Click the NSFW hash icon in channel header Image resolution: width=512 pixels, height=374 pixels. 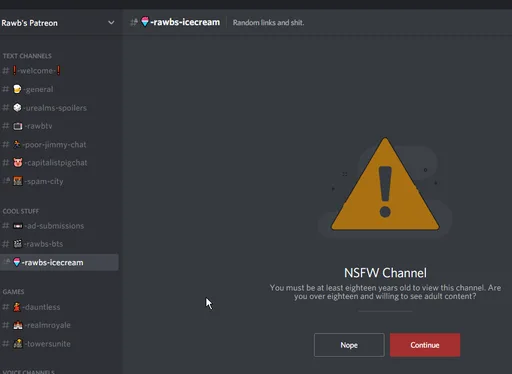pyautogui.click(x=134, y=22)
